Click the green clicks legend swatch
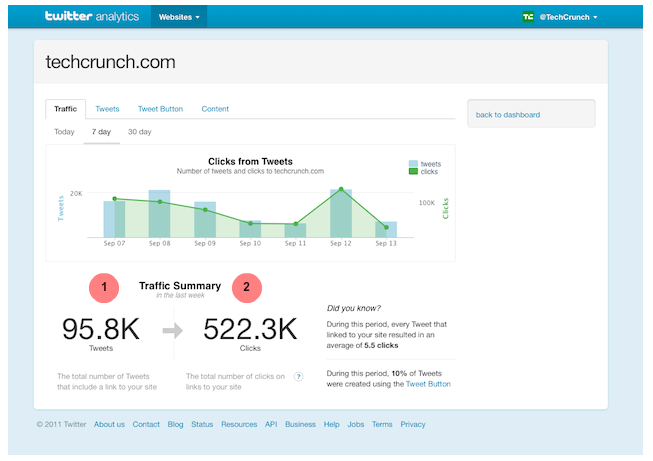The image size is (653, 461). [413, 172]
